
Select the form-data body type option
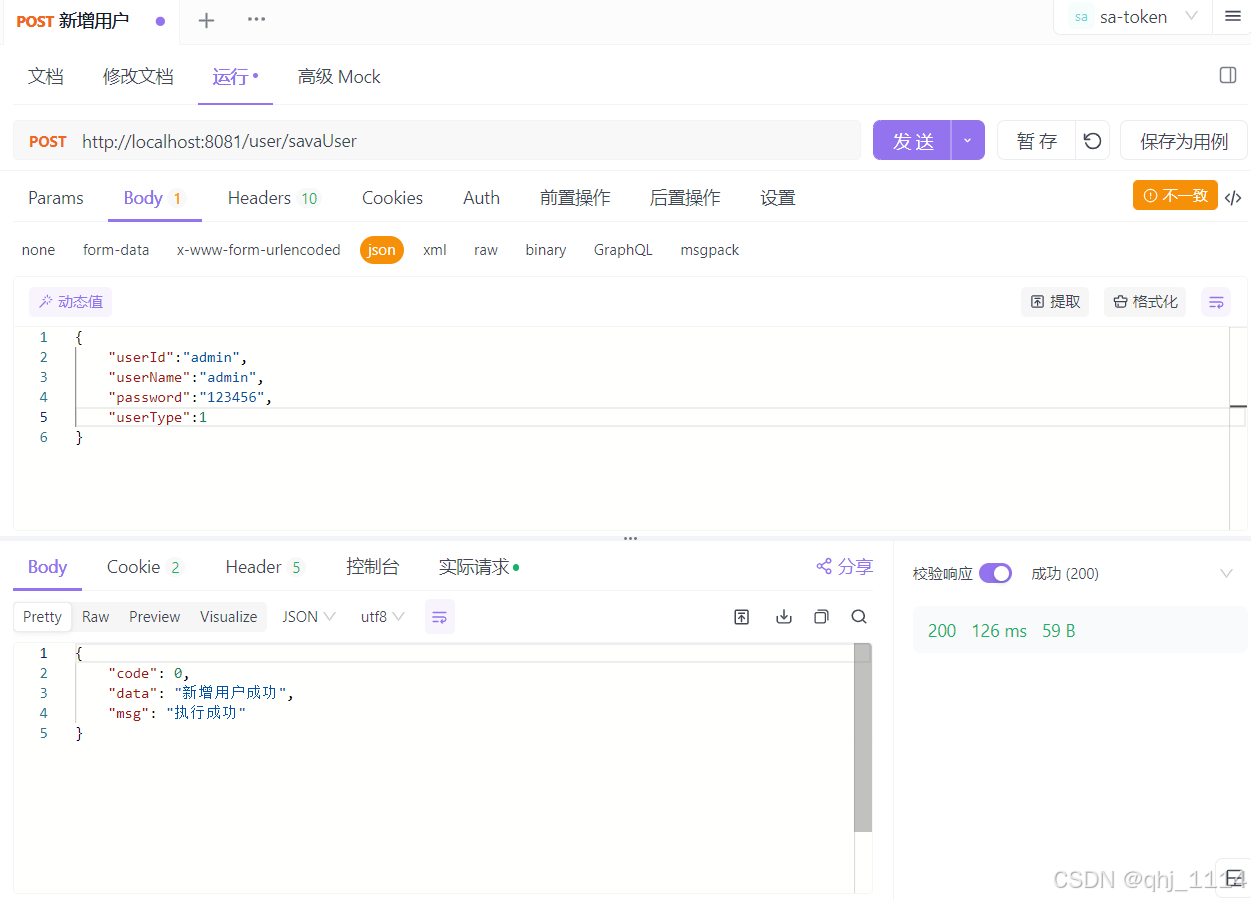tap(116, 249)
